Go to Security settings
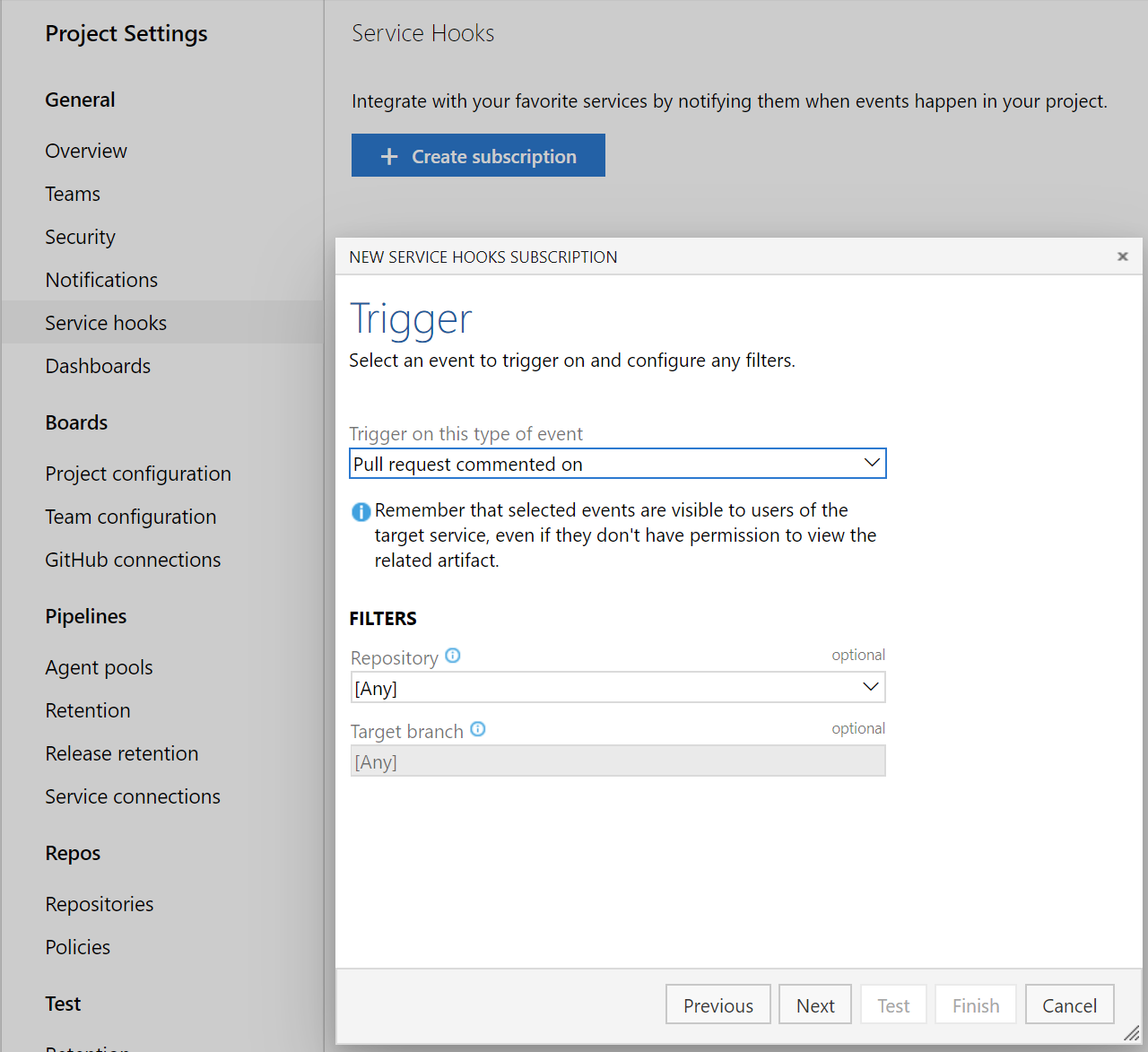The height and width of the screenshot is (1052, 1148). (80, 237)
